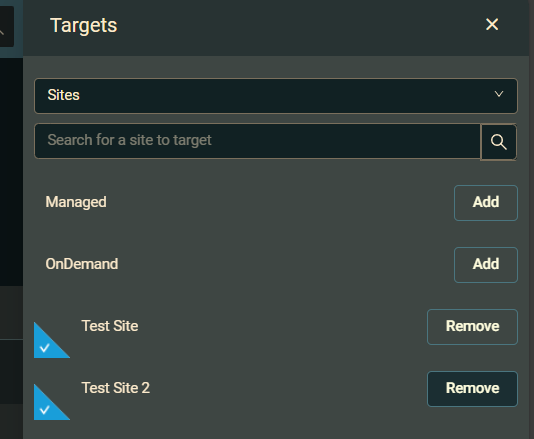Close the Targets panel with X
Viewport: 534px width, 439px height.
[492, 25]
